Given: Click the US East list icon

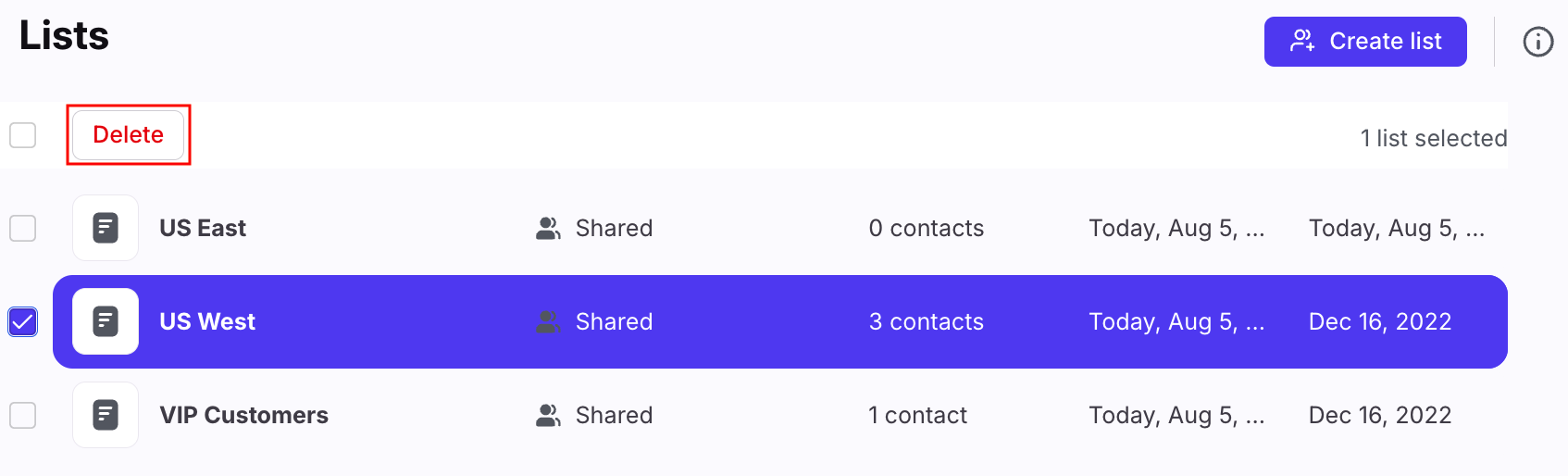Looking at the screenshot, I should pyautogui.click(x=106, y=228).
